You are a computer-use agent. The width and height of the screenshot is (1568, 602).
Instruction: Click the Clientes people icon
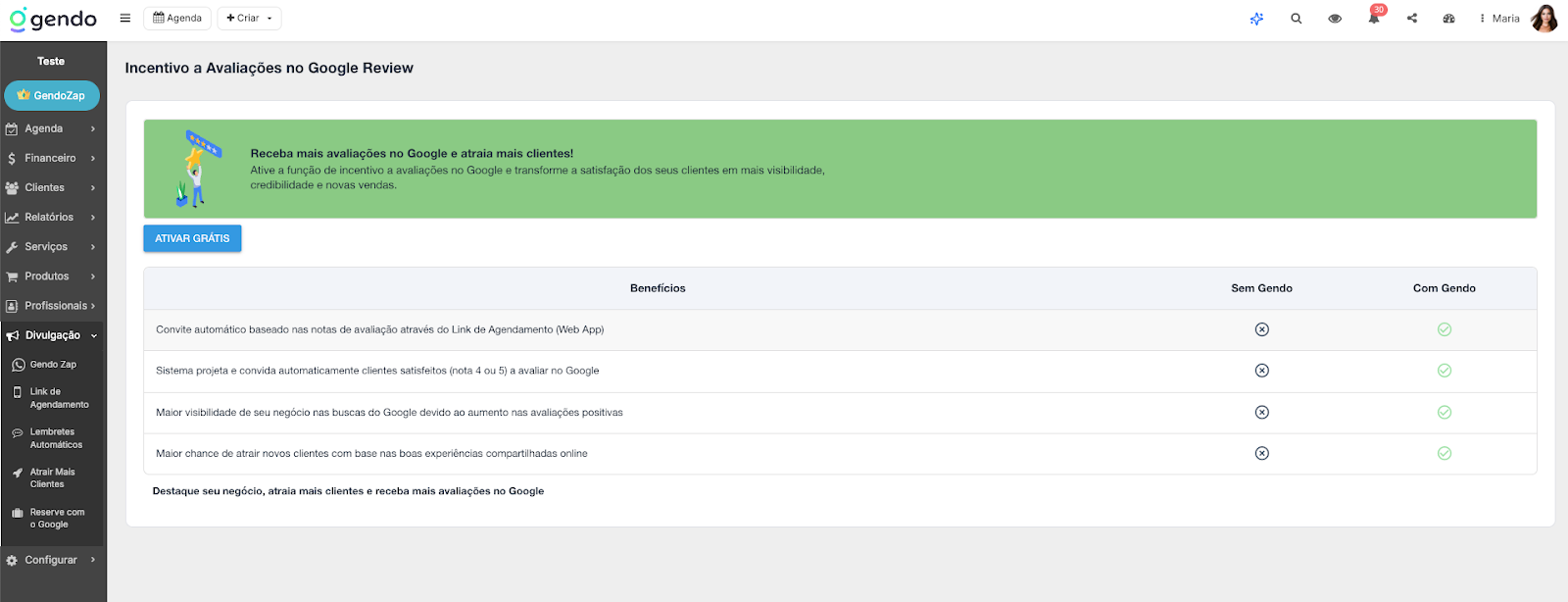click(12, 188)
